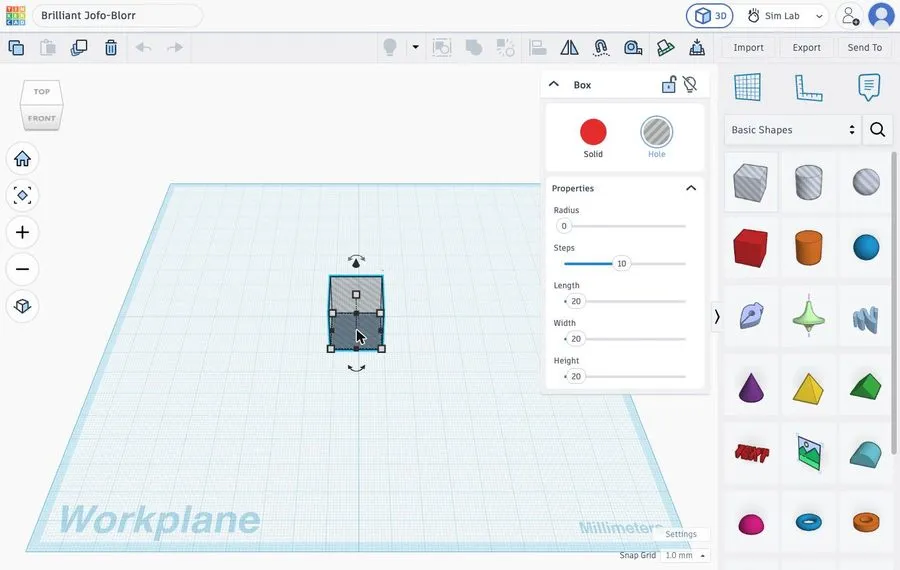
Task: Click the Ungroup shapes icon
Action: pos(505,48)
